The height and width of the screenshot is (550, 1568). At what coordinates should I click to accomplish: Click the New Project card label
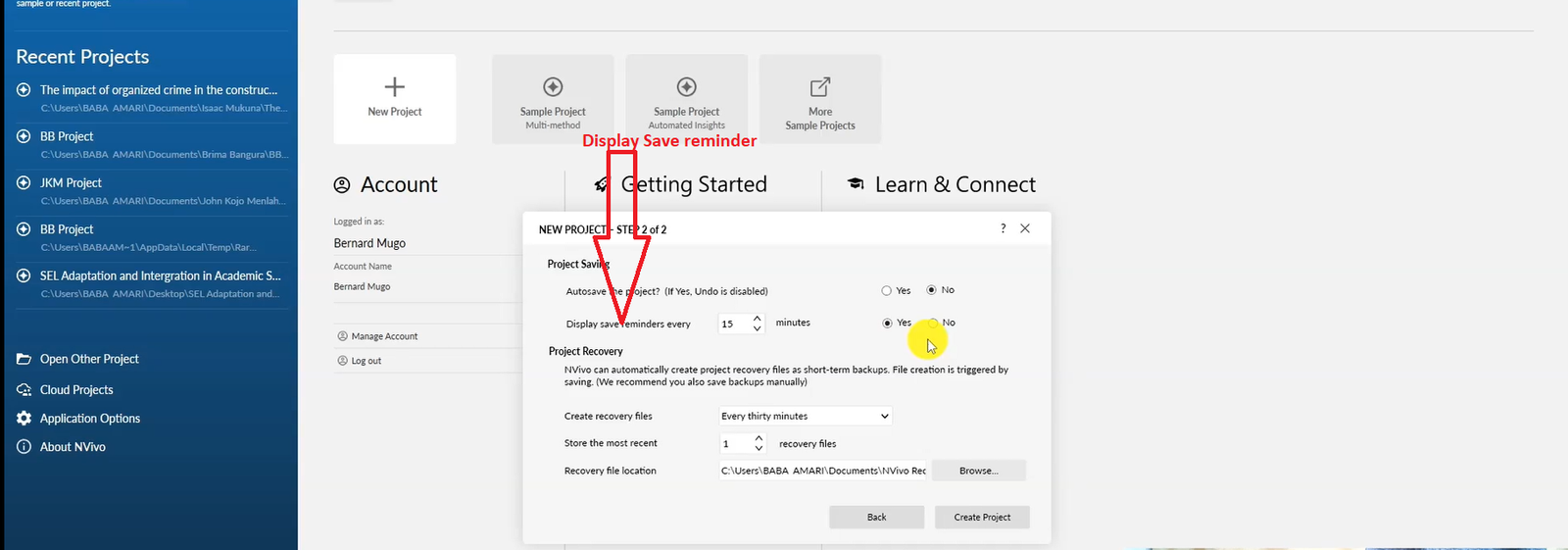[x=394, y=112]
